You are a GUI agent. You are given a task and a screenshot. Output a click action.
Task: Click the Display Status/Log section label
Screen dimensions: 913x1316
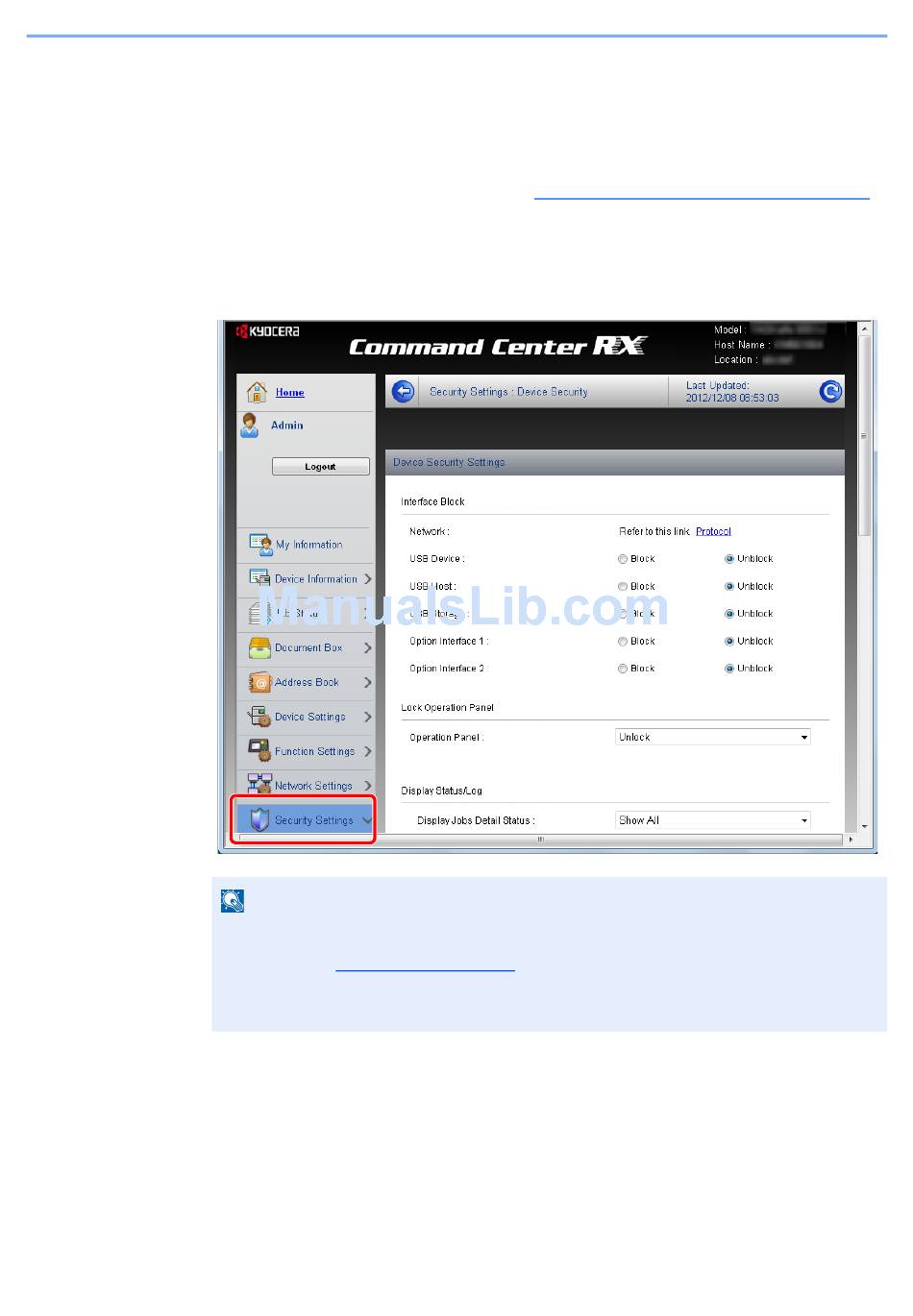tap(441, 792)
